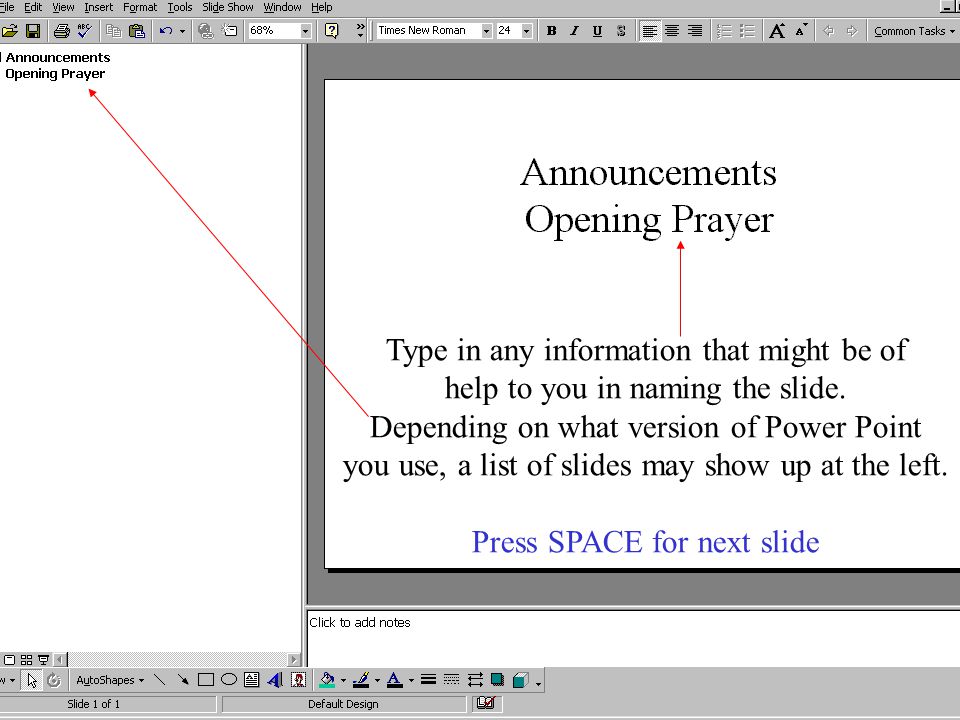Run the Spelling check icon

[84, 31]
